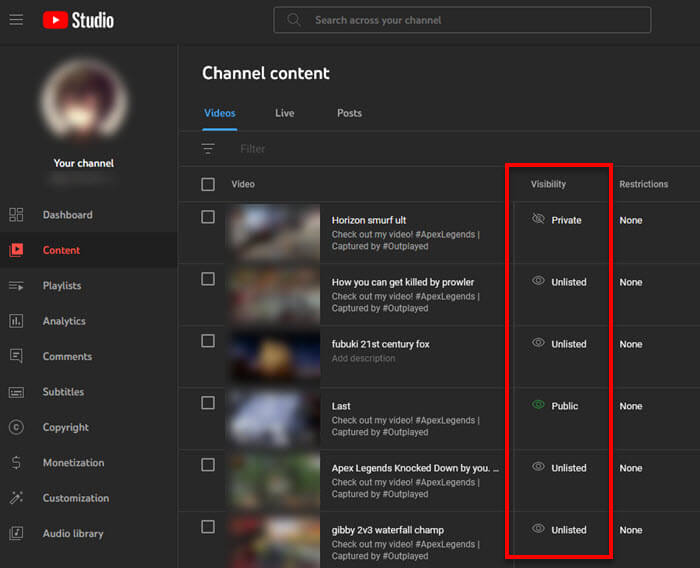Open the fubuki 21st century fox video title
Screen dimensions: 700x568
380,344
